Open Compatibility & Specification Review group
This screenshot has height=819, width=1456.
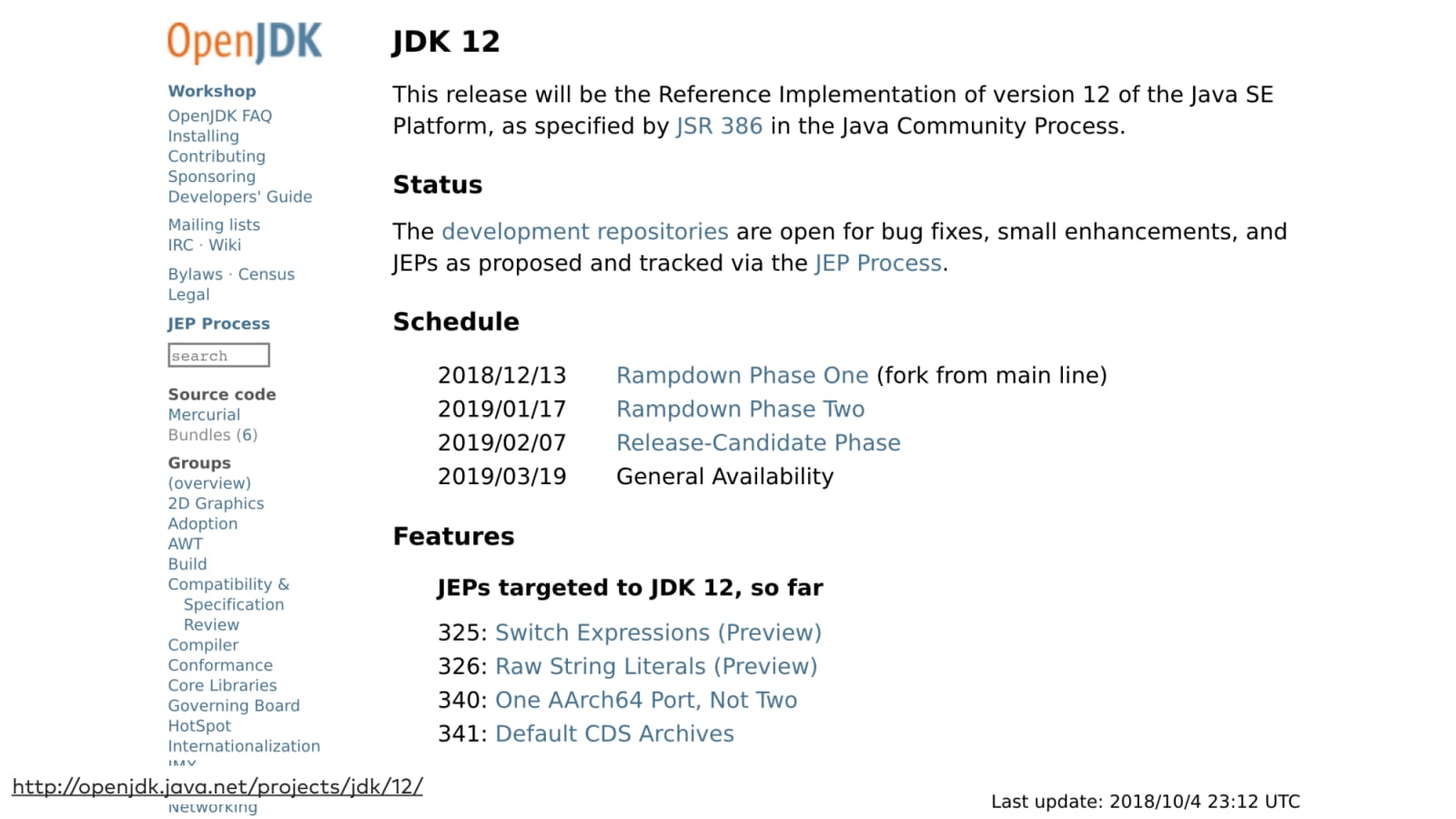click(x=228, y=604)
